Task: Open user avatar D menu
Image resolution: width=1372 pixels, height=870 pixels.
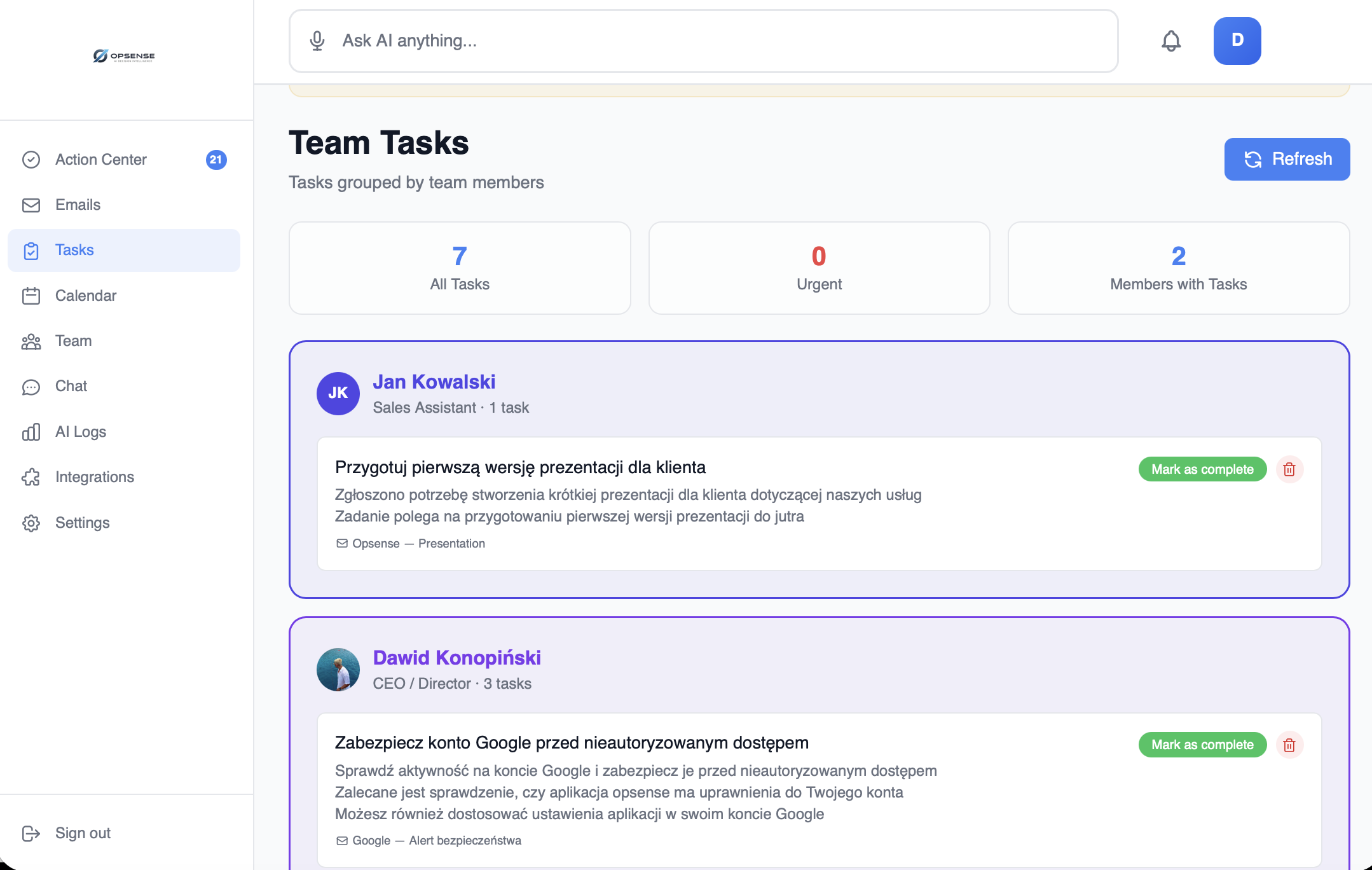Action: click(x=1237, y=41)
